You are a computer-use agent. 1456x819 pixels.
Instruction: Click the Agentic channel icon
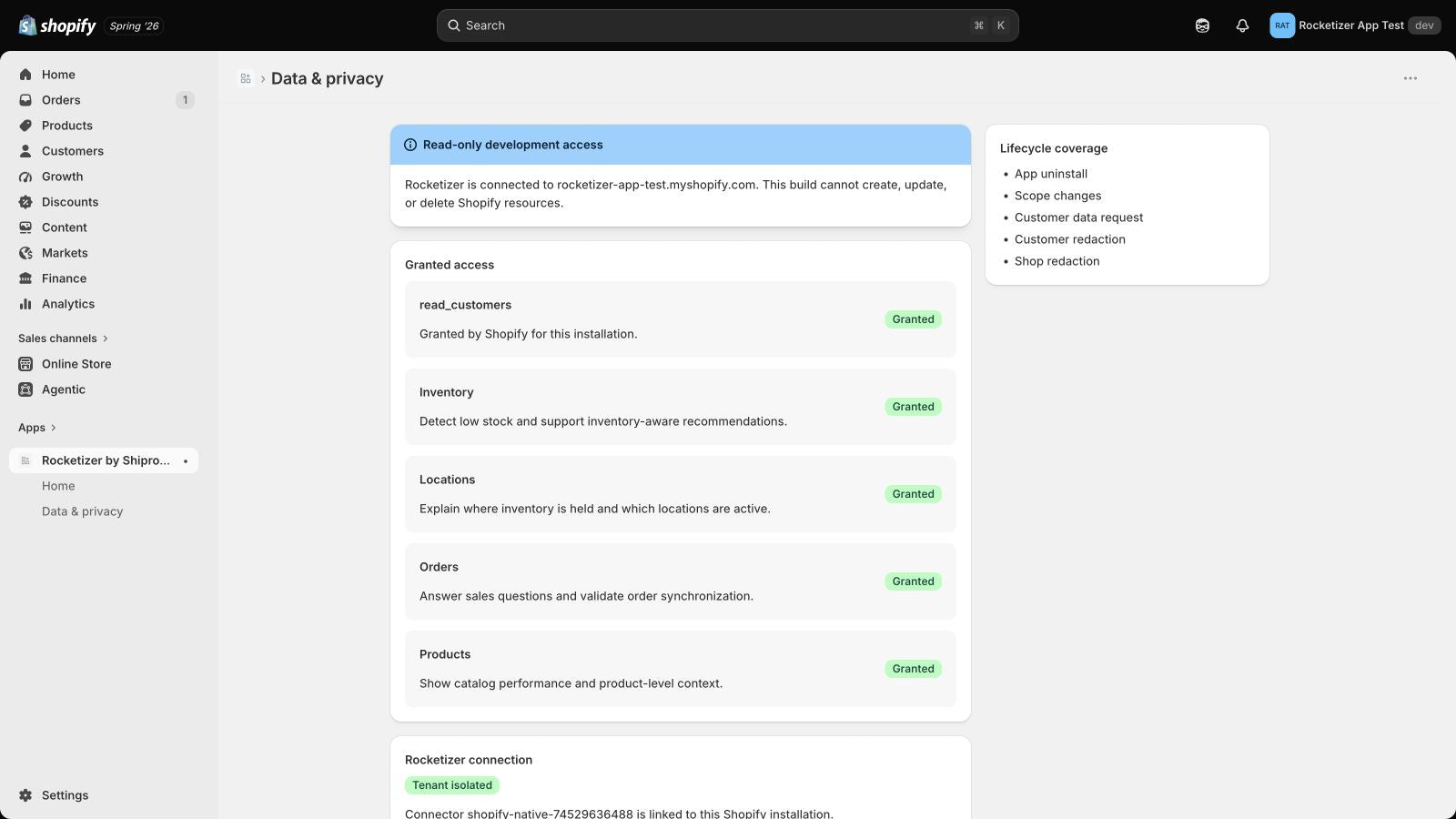point(25,389)
